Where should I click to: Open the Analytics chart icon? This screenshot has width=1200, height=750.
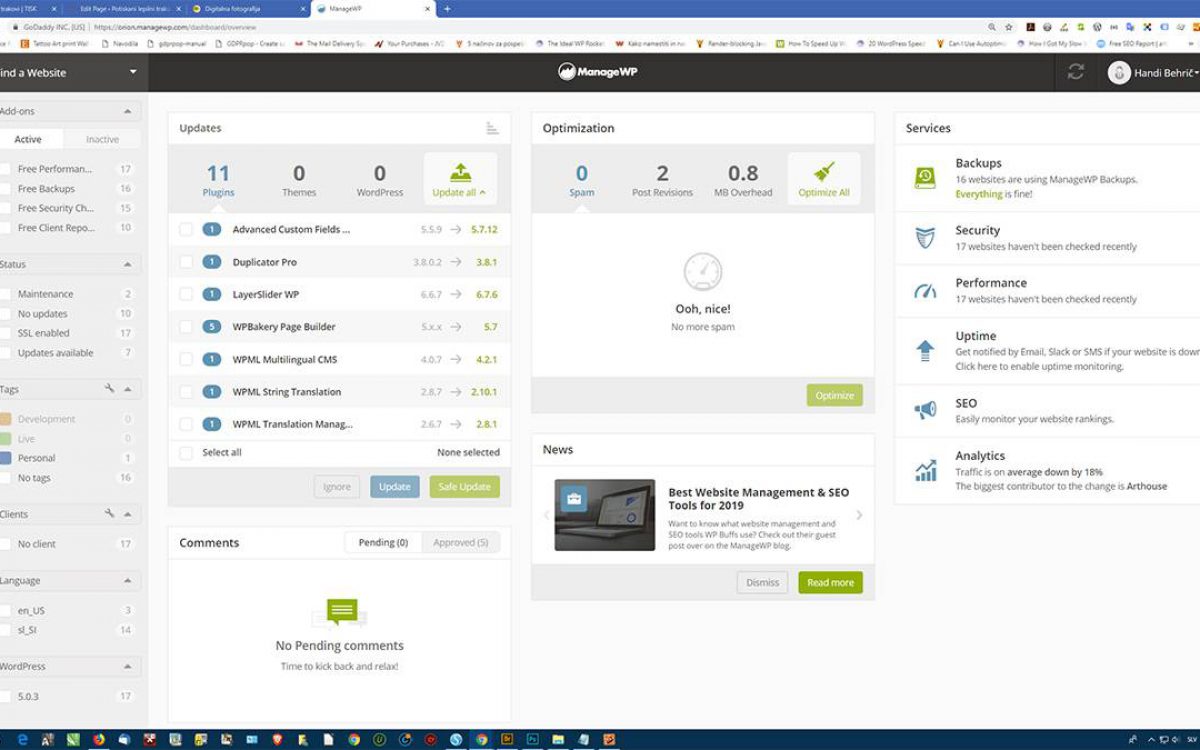(925, 470)
